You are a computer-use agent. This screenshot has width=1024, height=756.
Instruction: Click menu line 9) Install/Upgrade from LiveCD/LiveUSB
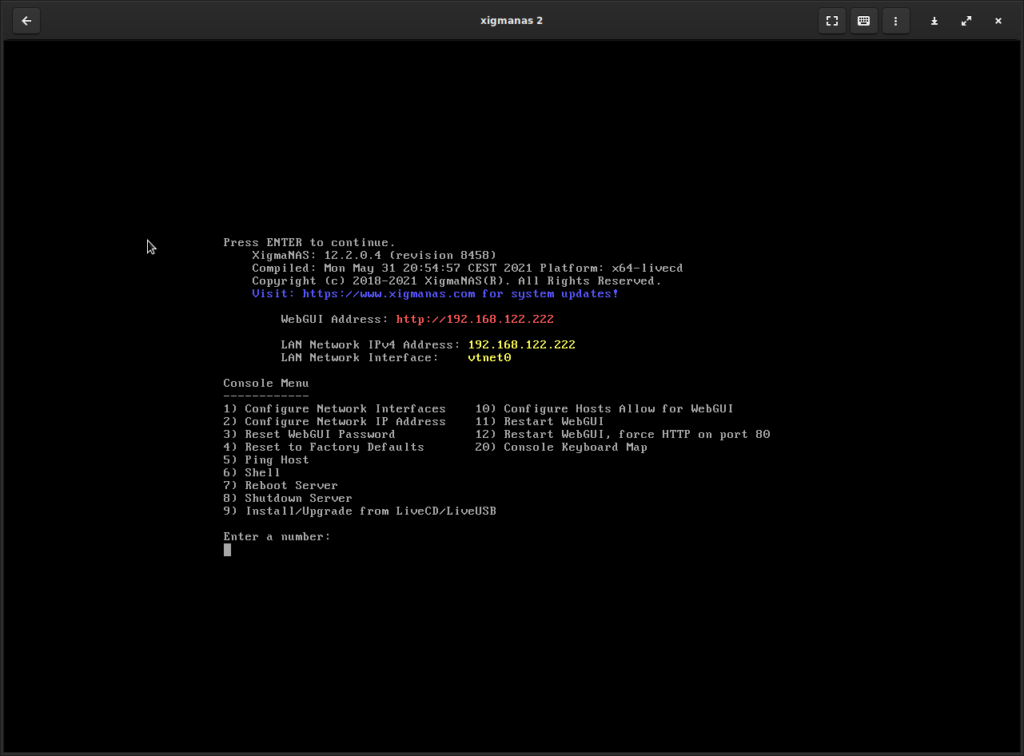(x=359, y=511)
